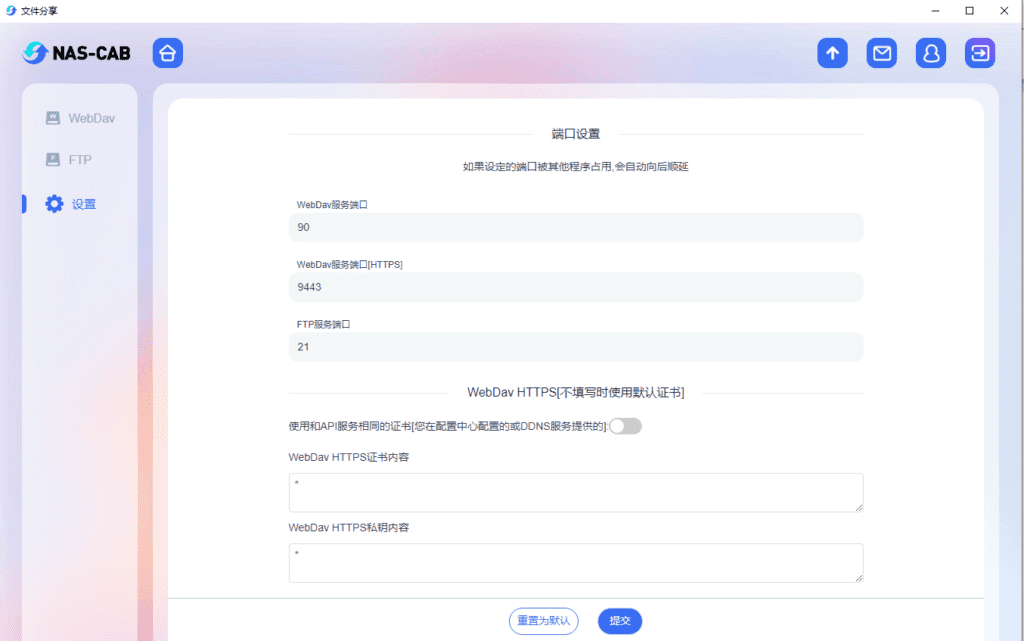
Task: Click the WebDav服务端口 input field
Action: coord(575,227)
